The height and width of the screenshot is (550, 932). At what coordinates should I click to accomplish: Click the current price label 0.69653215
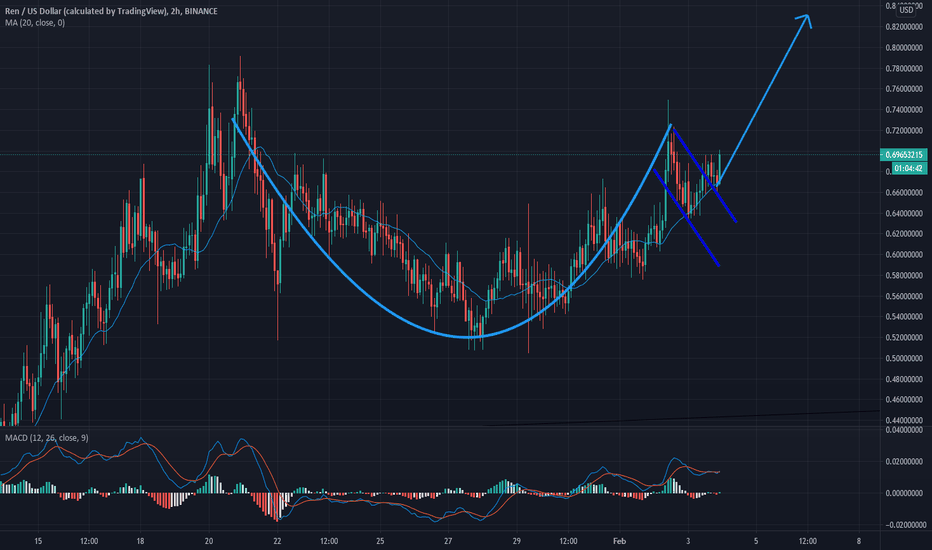[903, 155]
